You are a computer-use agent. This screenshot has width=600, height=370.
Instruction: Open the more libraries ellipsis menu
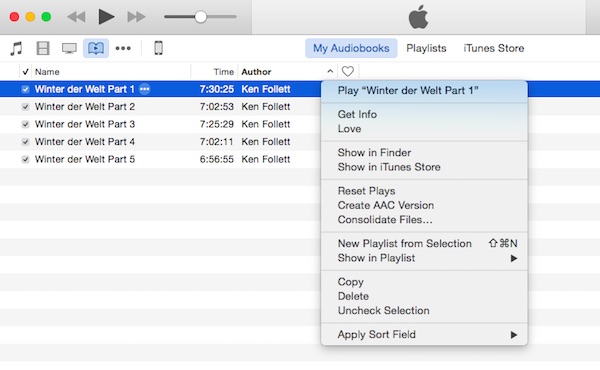[123, 48]
